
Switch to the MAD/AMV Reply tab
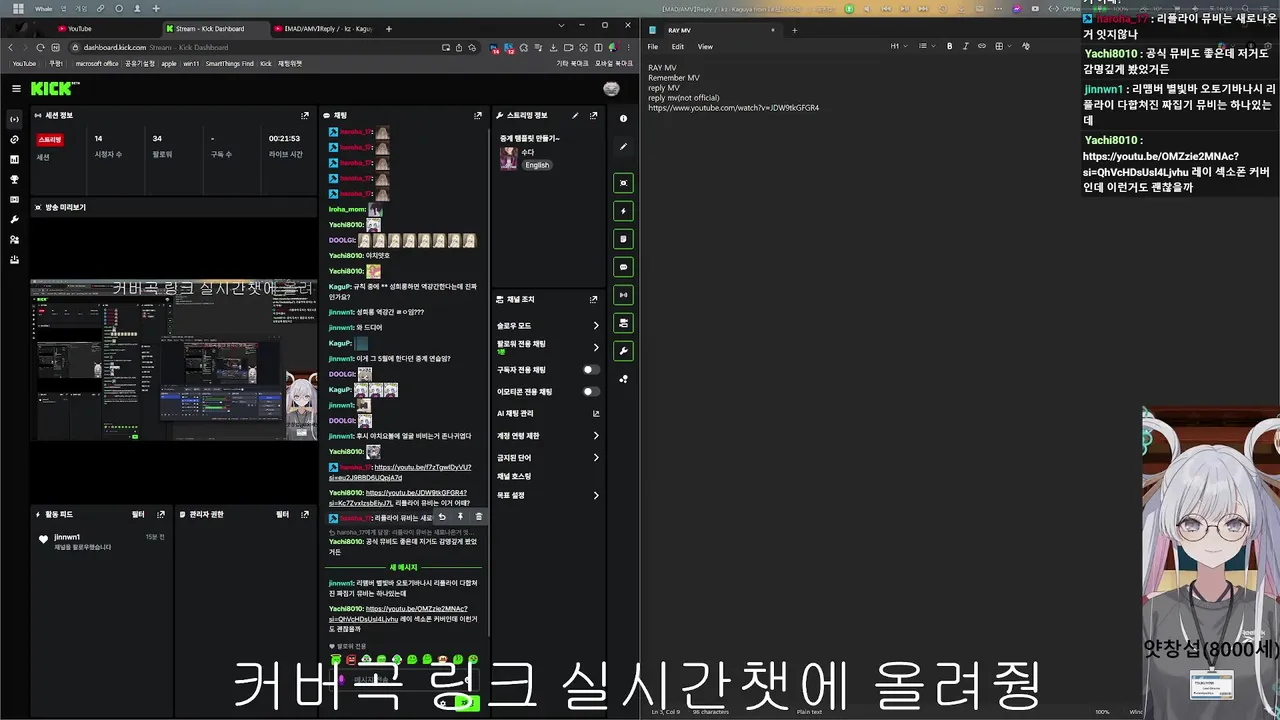(x=325, y=29)
